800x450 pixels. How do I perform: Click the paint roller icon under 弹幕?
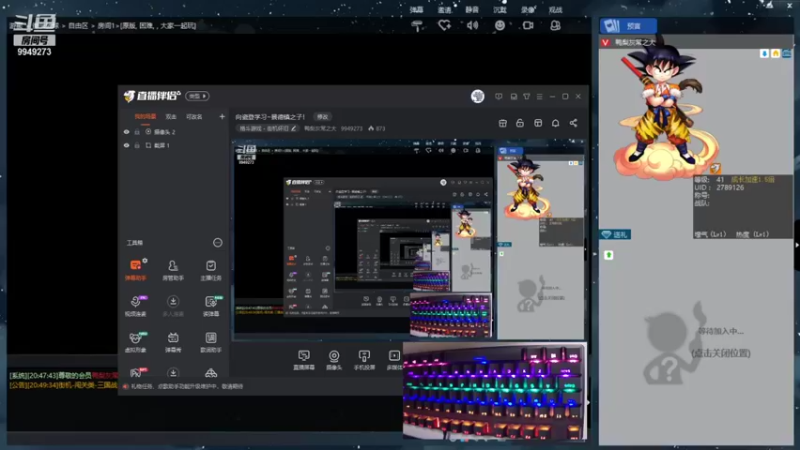[x=417, y=26]
